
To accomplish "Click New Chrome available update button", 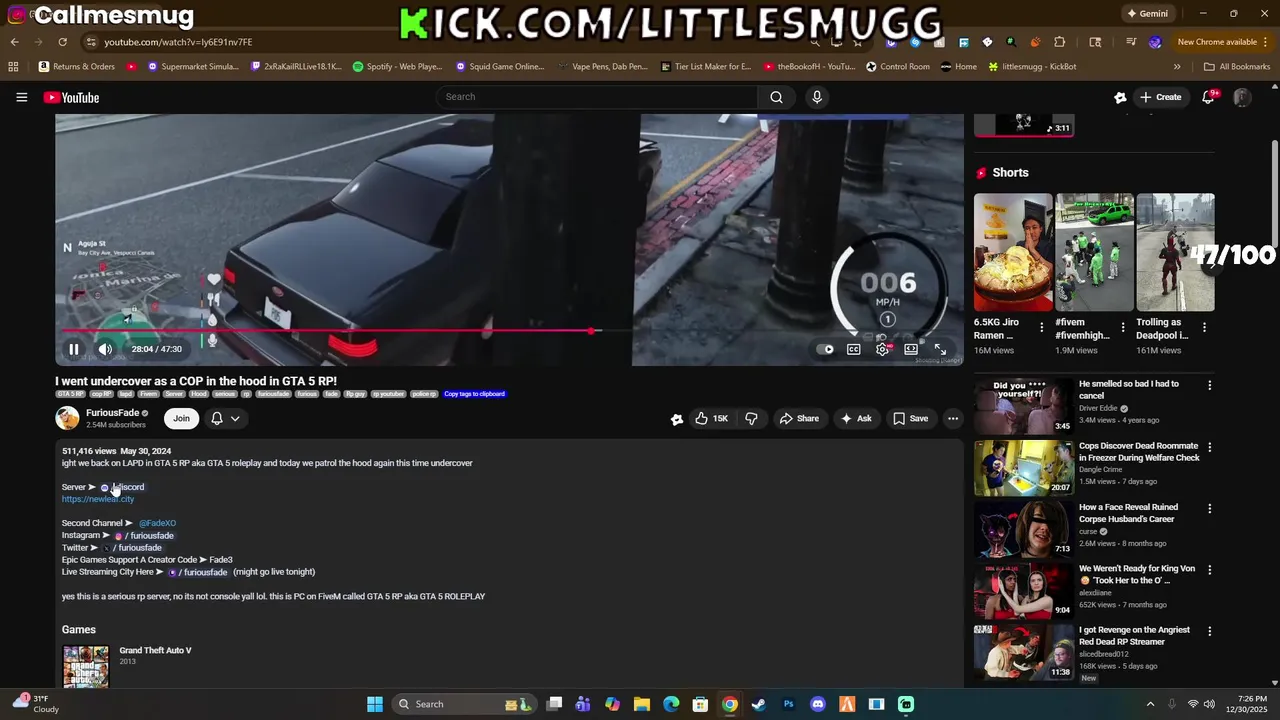I will [1216, 42].
